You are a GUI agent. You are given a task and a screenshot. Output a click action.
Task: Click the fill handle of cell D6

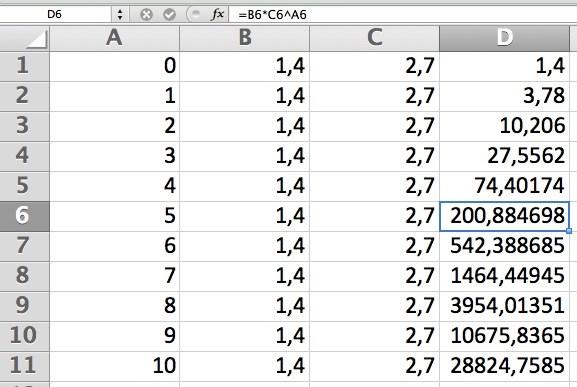pyautogui.click(x=569, y=231)
